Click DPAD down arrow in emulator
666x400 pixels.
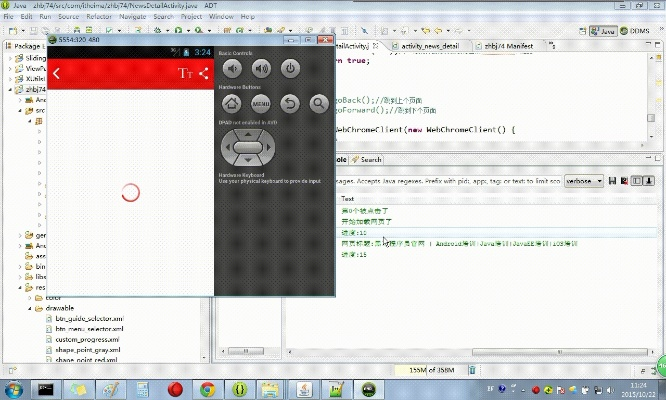tap(248, 160)
